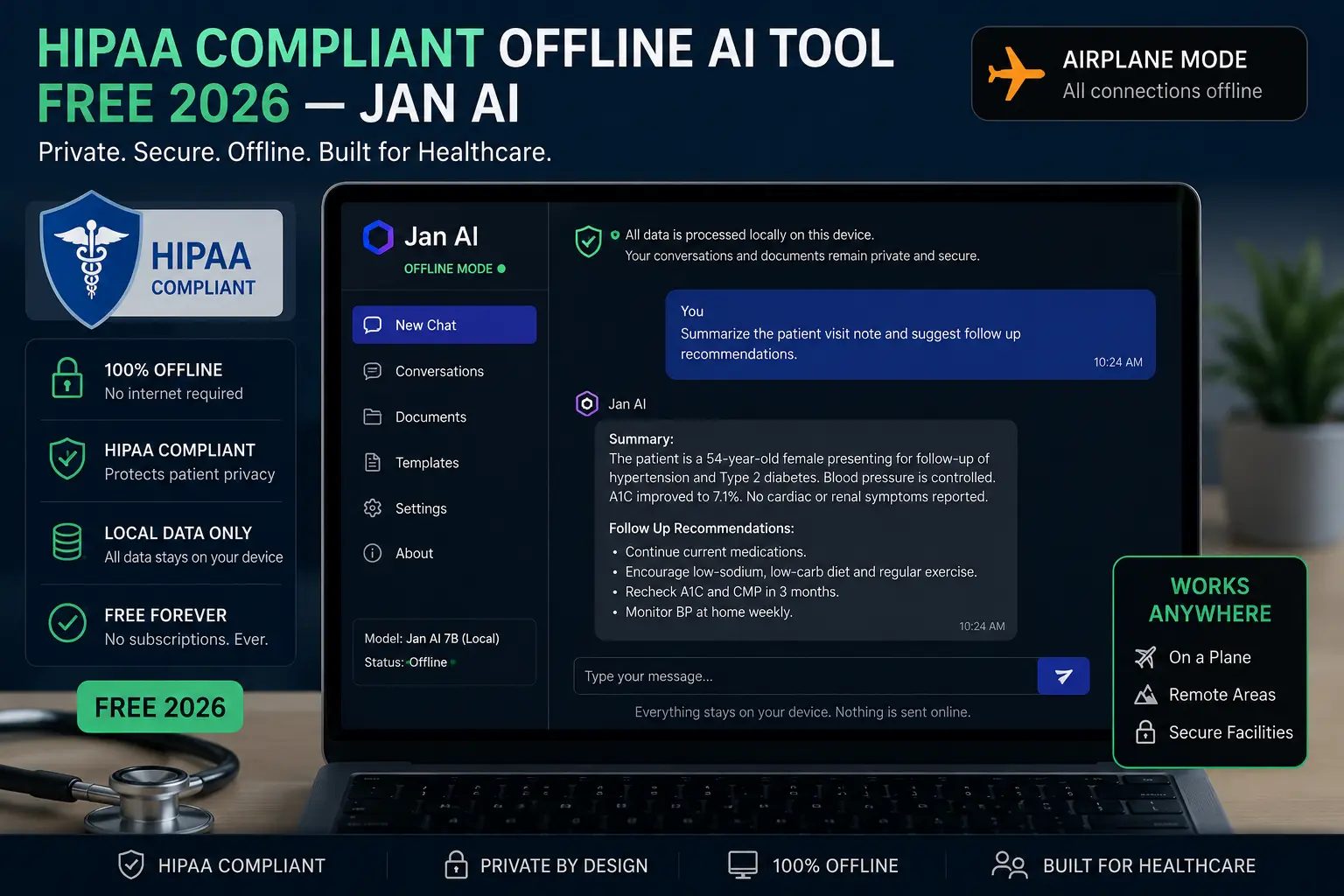
Task: Click the lock icon beside PRIVATE BY DESIGN
Action: 456,864
